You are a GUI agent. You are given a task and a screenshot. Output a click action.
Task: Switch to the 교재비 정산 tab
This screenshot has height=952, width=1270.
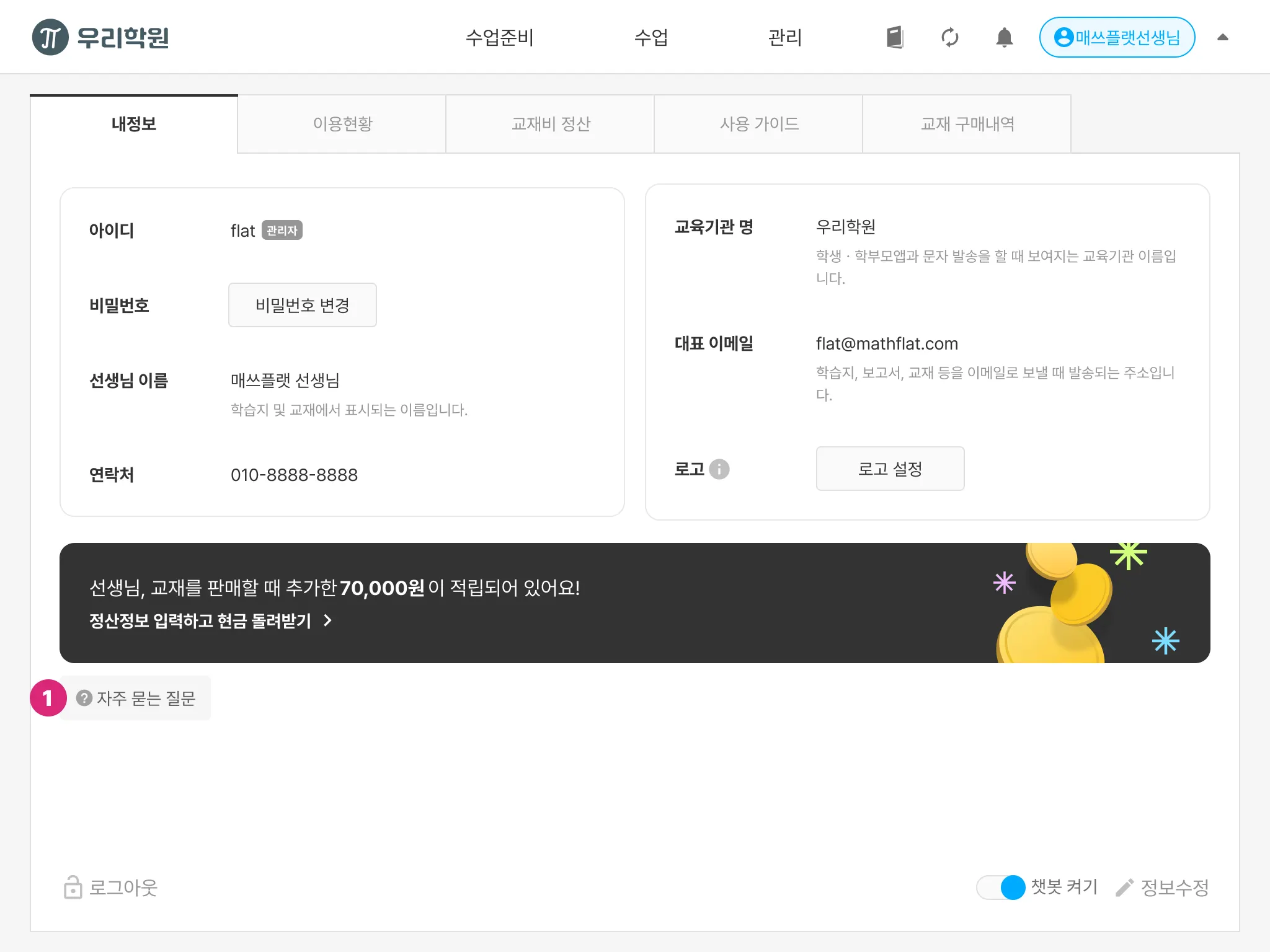(551, 124)
